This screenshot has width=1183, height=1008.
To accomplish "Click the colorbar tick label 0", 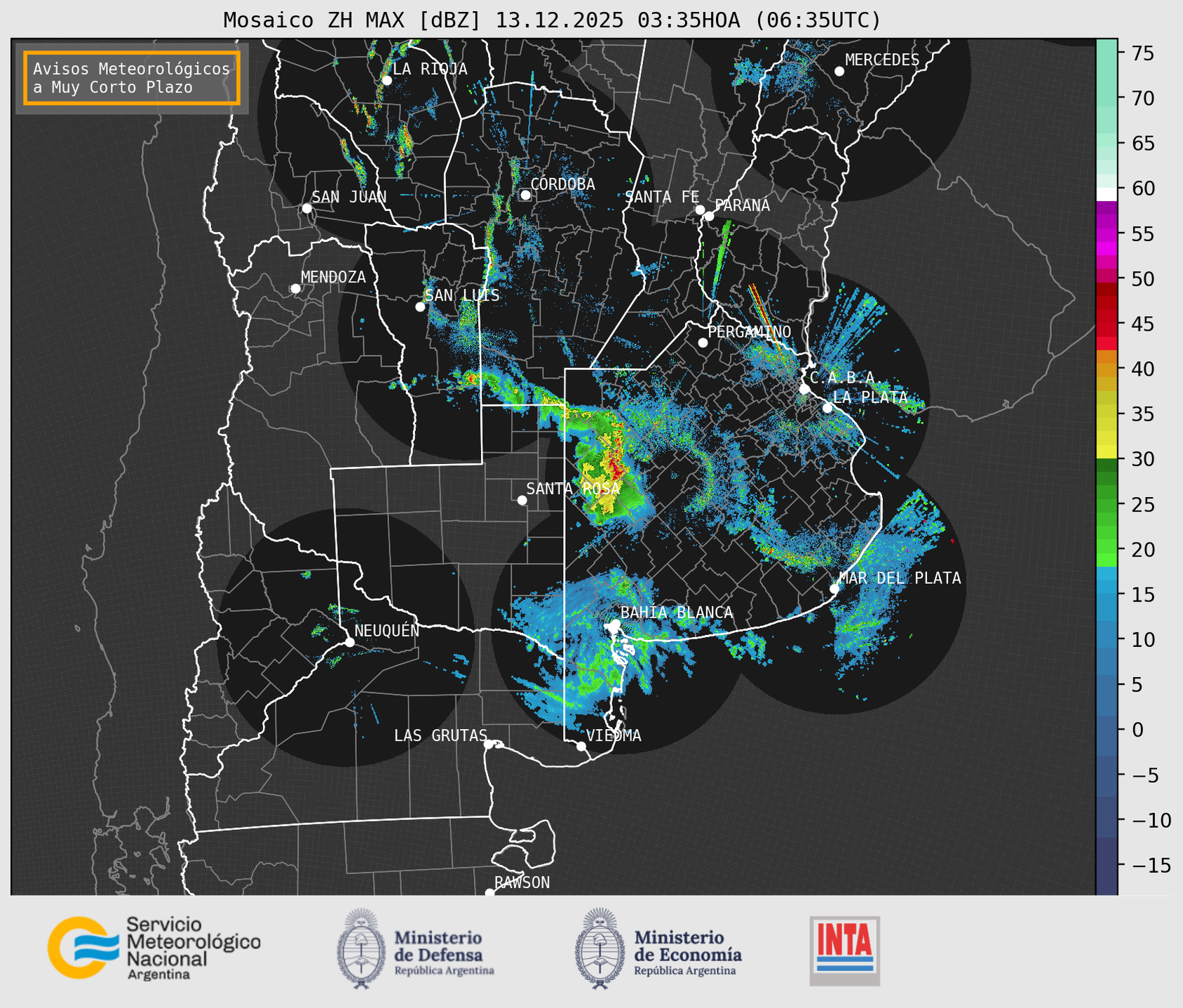I will (1137, 730).
